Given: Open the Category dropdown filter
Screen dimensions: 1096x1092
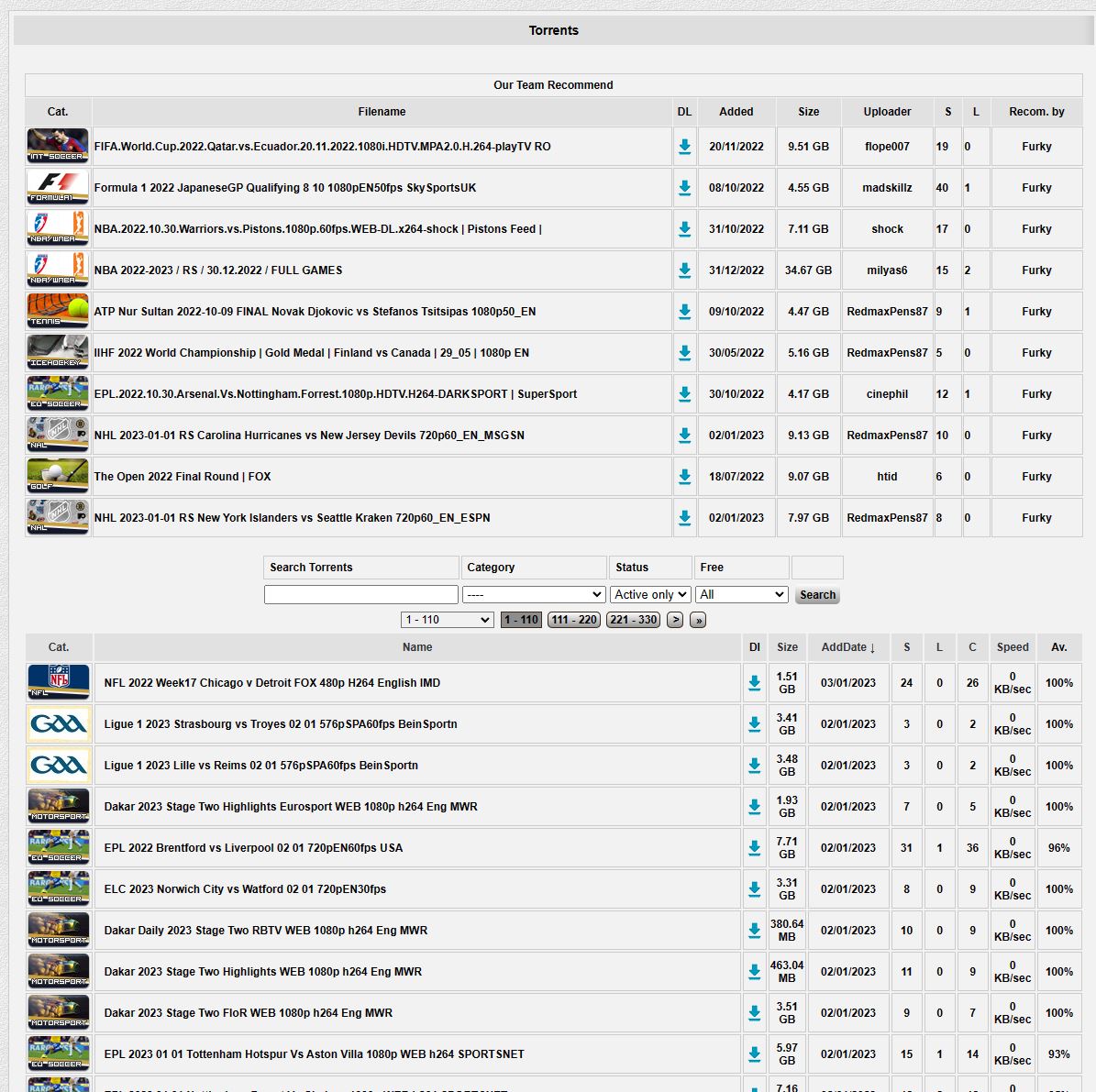Looking at the screenshot, I should [533, 595].
